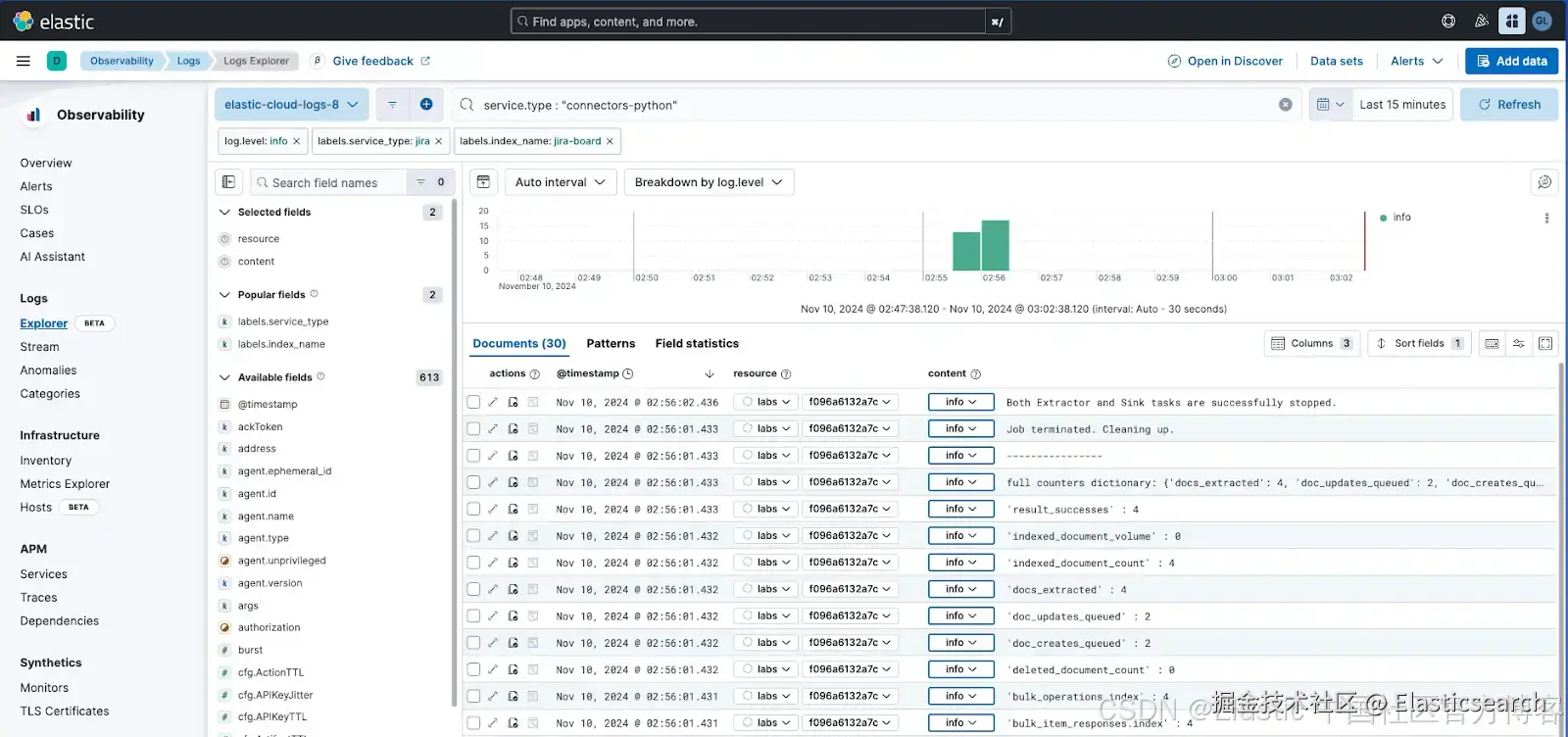Open the Breakdown by log.level dropdown
This screenshot has height=737, width=1568.
coord(709,182)
